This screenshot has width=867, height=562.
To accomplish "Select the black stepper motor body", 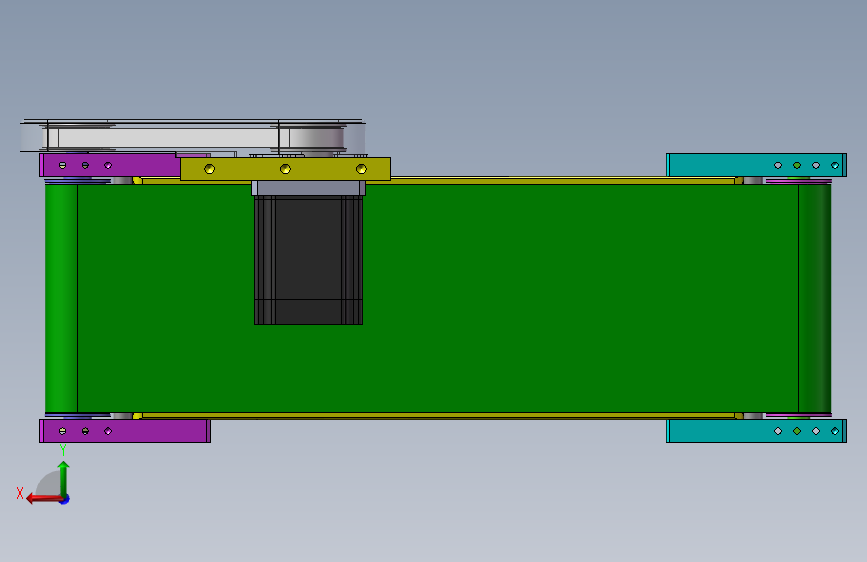I will [309, 260].
